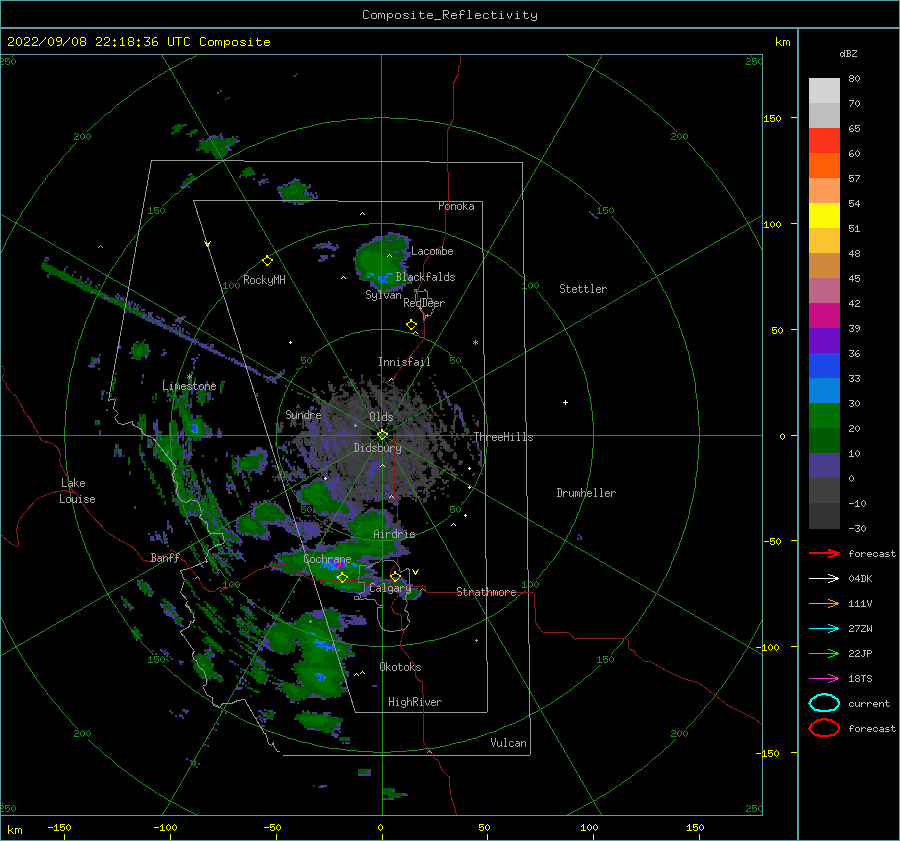Click the ThreeHills label
The width and height of the screenshot is (900, 841).
(x=503, y=437)
